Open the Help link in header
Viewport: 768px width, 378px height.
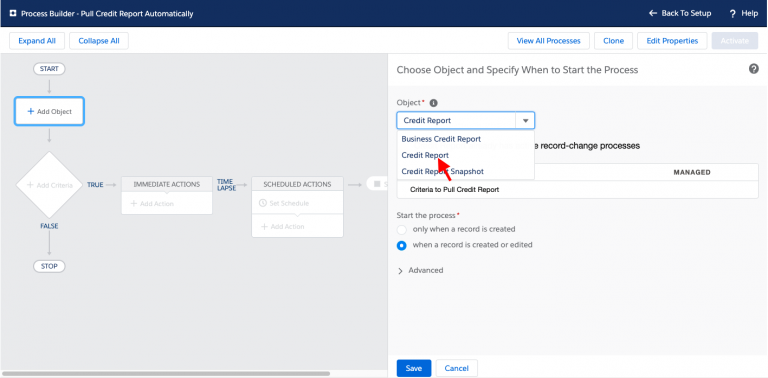tap(744, 14)
